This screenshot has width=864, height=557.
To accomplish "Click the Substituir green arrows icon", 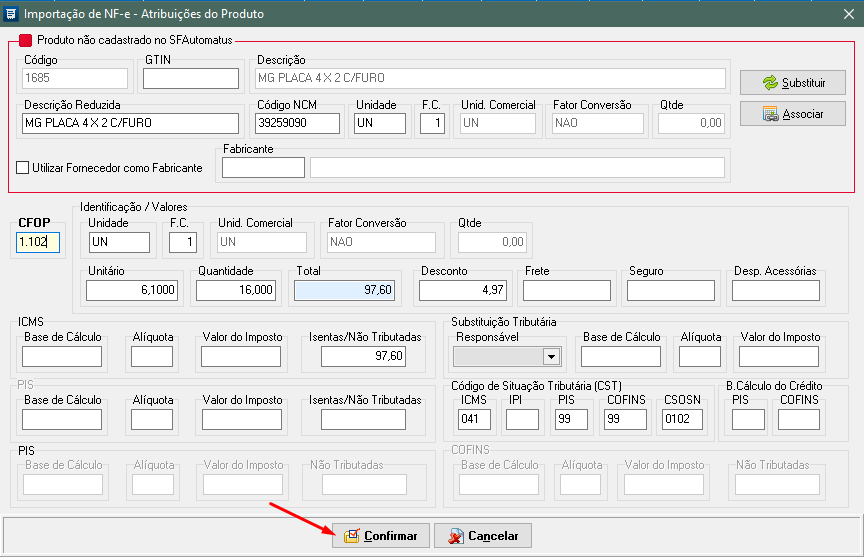I will coord(769,83).
